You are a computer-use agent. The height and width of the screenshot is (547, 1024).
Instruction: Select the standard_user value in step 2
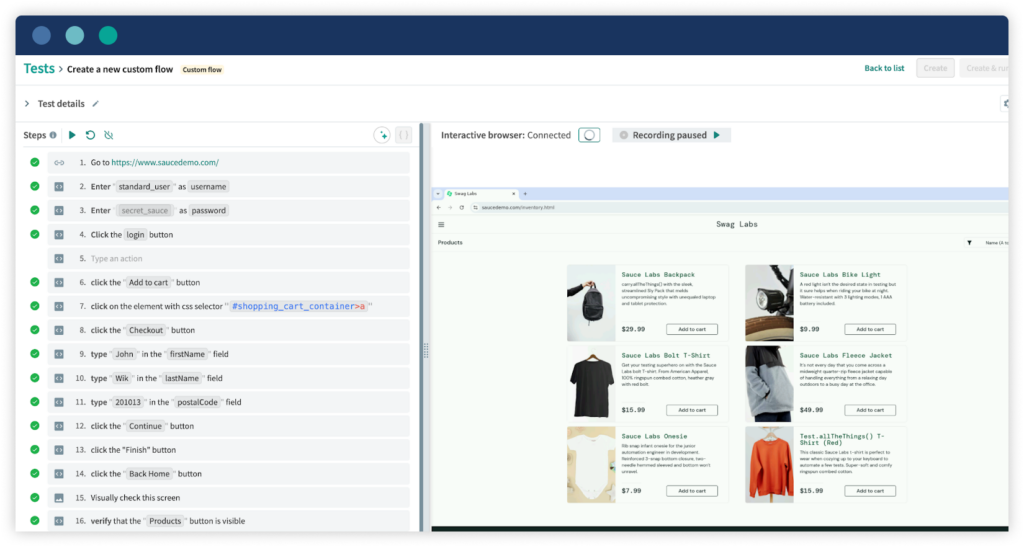pos(144,187)
